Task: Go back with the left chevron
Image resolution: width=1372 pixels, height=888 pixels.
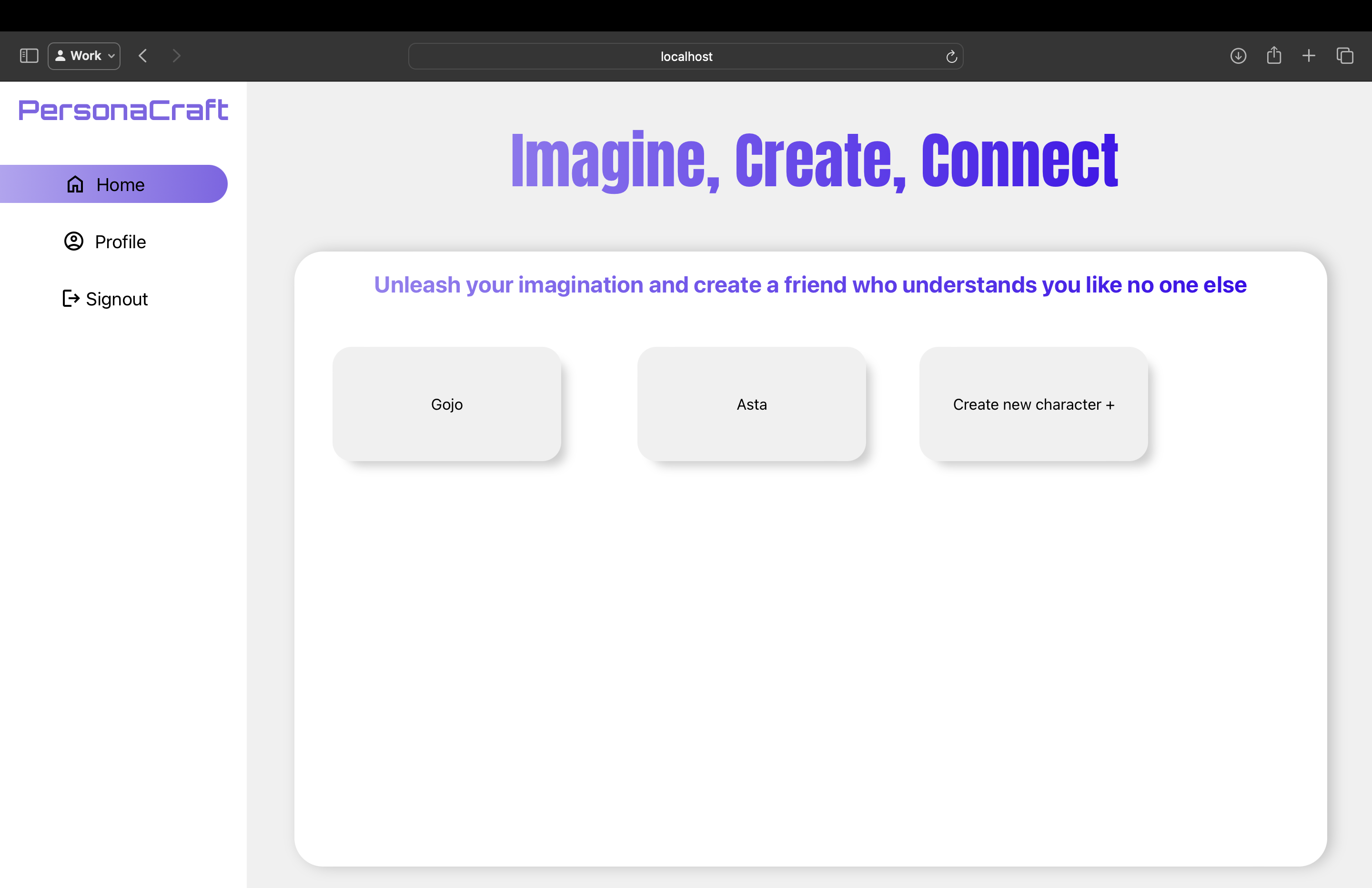Action: (x=143, y=56)
